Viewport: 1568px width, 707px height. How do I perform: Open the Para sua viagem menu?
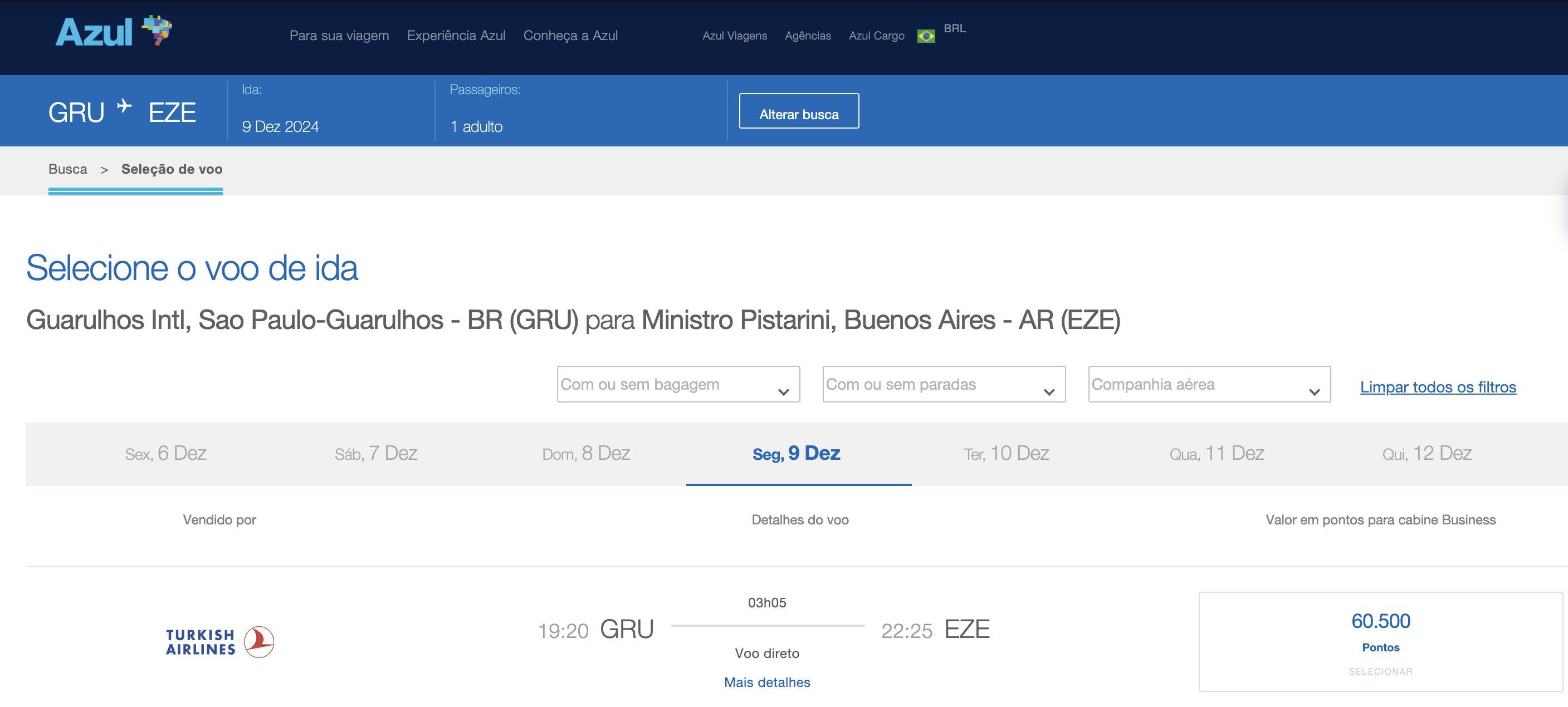(x=339, y=35)
